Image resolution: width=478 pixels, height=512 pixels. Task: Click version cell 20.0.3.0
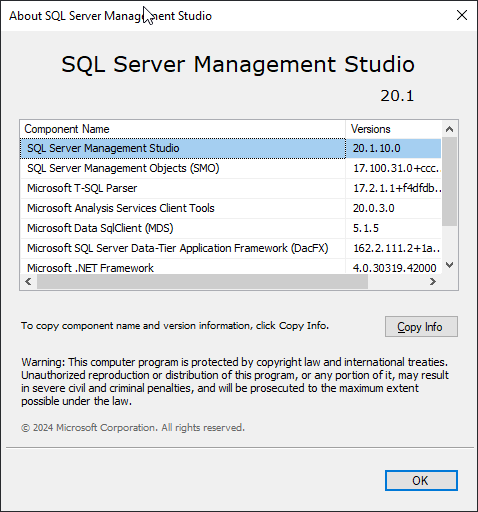click(x=394, y=208)
